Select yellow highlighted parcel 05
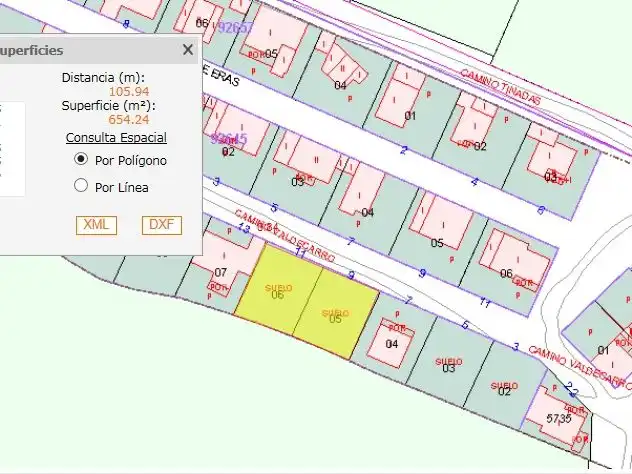Image resolution: width=632 pixels, height=474 pixels. click(335, 316)
